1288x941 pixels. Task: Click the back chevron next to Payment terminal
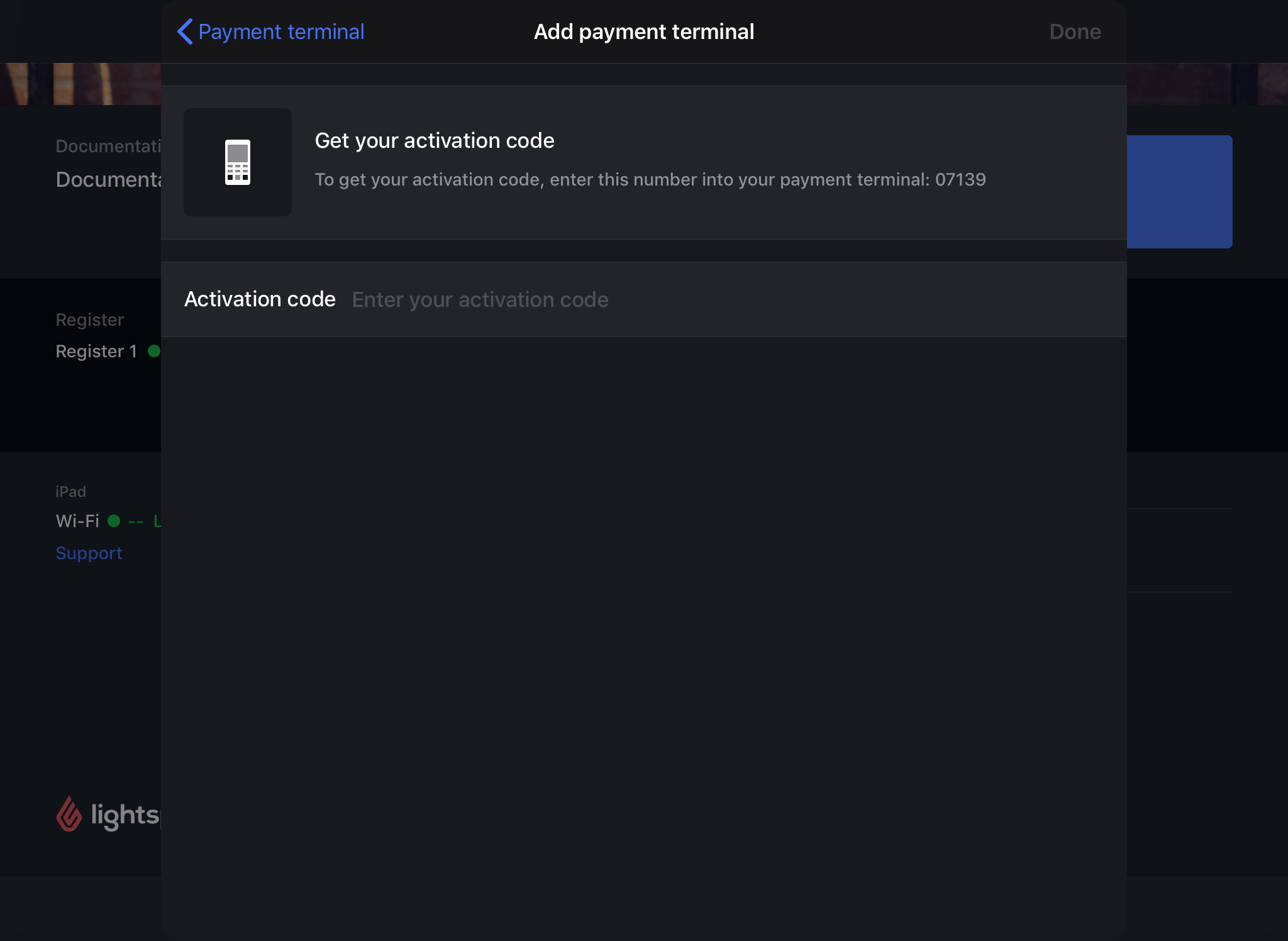click(184, 31)
